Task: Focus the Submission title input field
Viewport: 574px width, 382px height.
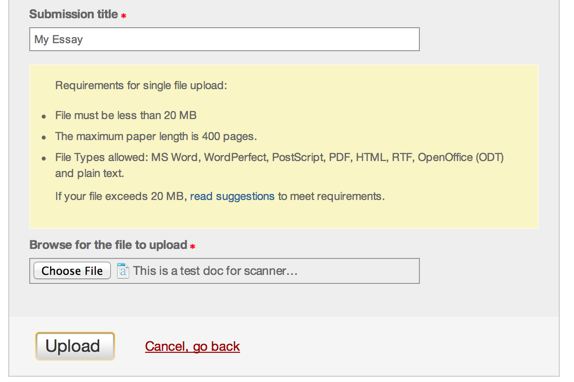Action: [x=224, y=39]
